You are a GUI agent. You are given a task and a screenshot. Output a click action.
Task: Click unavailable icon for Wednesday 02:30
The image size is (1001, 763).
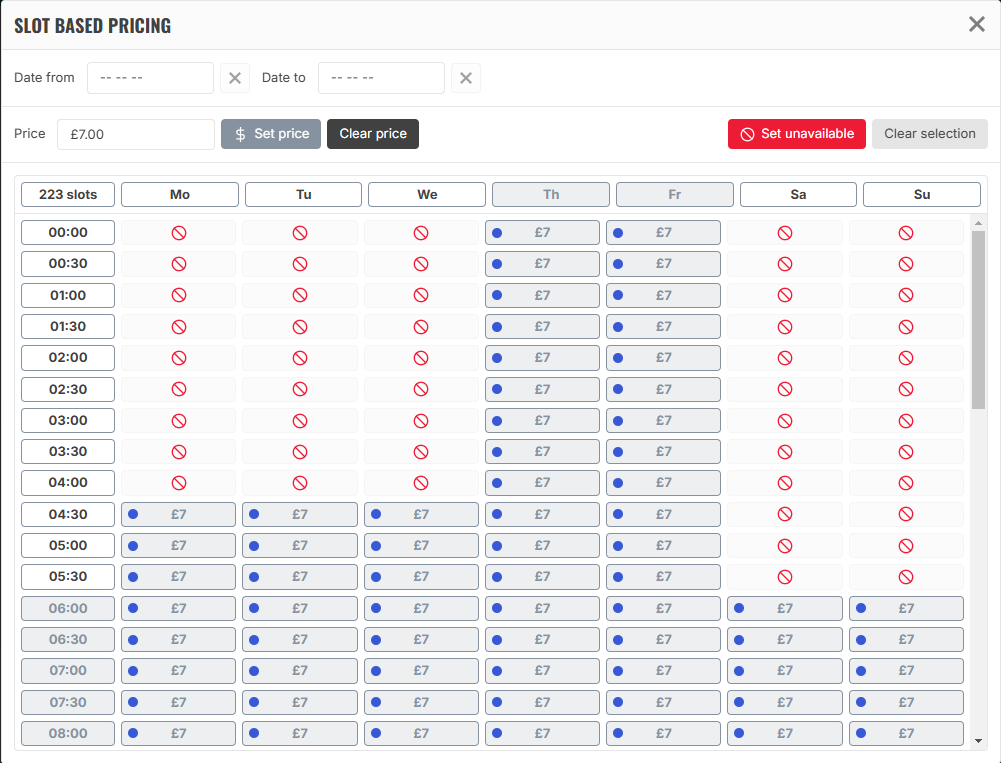coord(421,389)
